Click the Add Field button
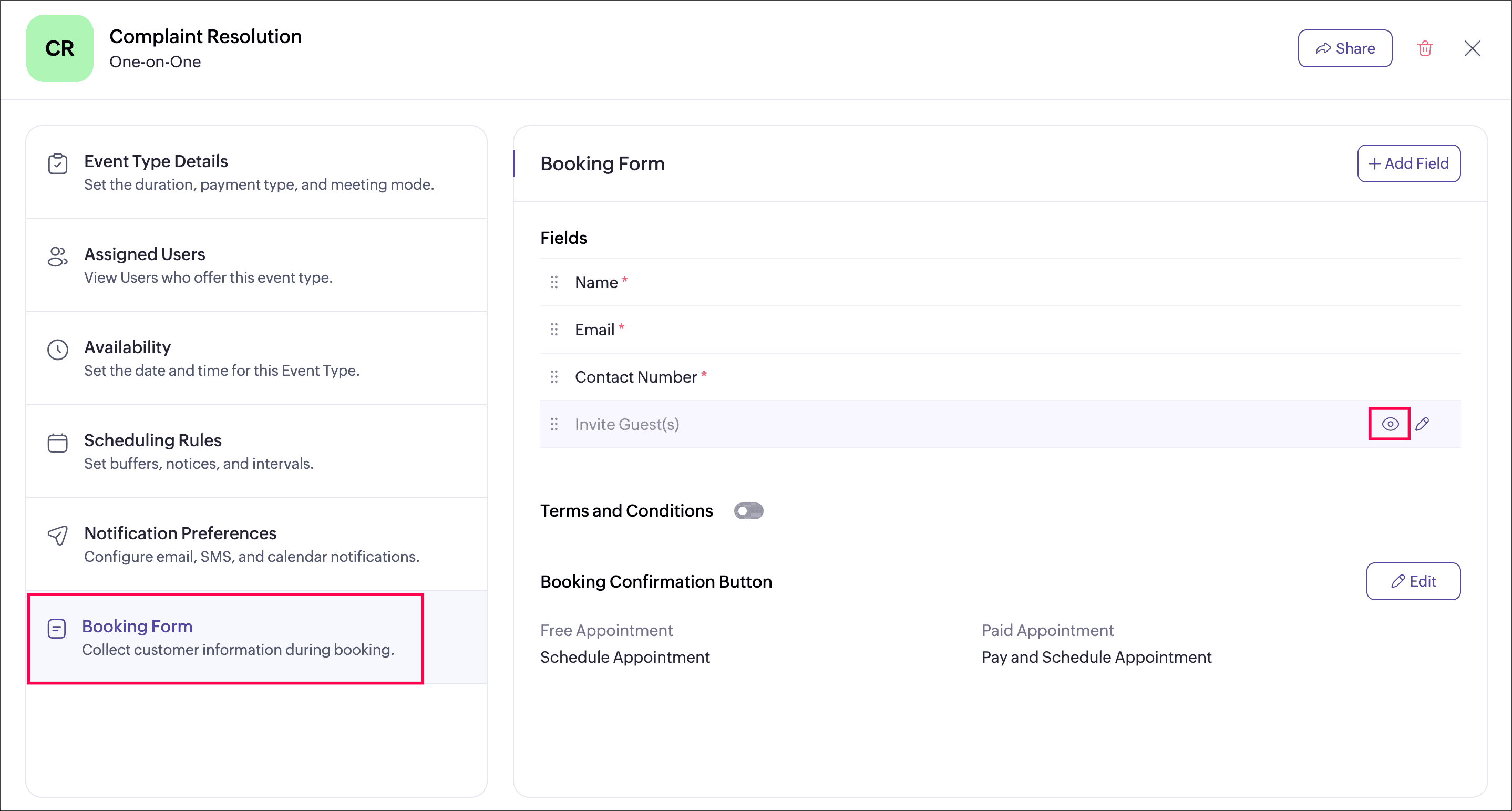The image size is (1512, 811). [x=1408, y=163]
